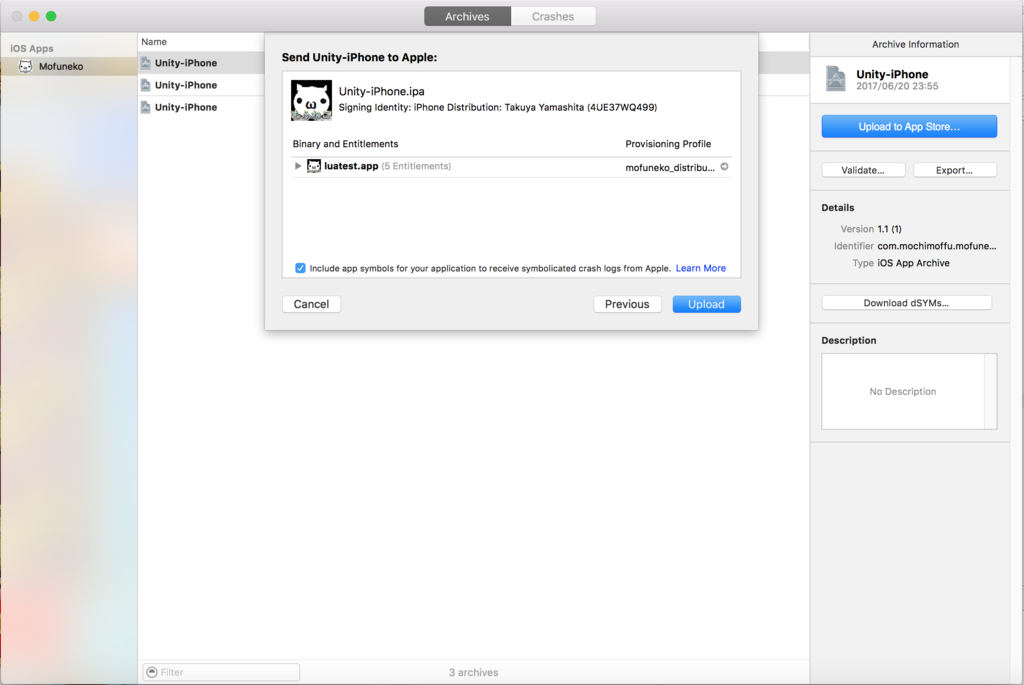Click the Filter field at bottom

(221, 672)
